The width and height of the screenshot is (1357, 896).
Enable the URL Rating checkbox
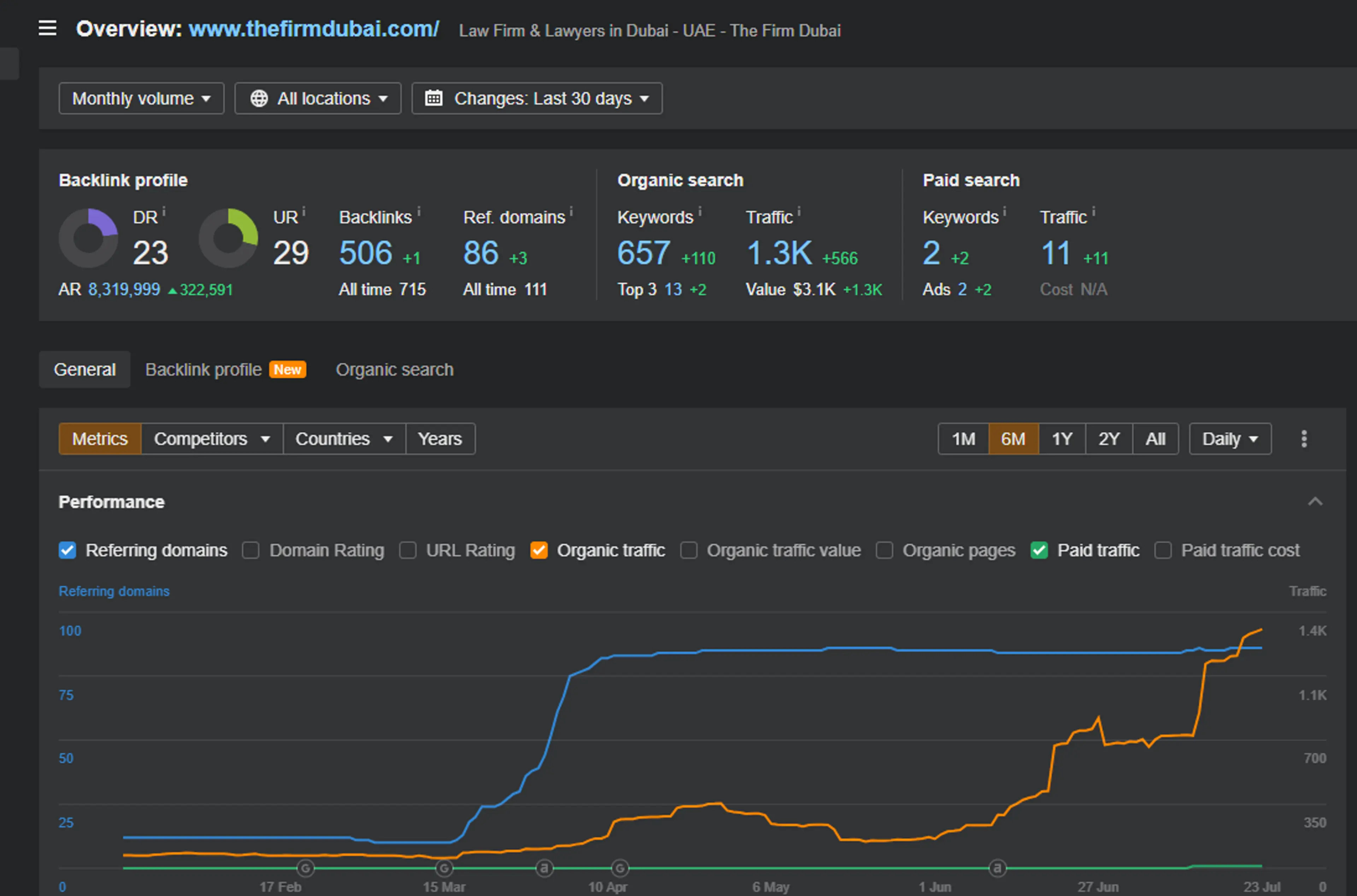click(x=407, y=550)
